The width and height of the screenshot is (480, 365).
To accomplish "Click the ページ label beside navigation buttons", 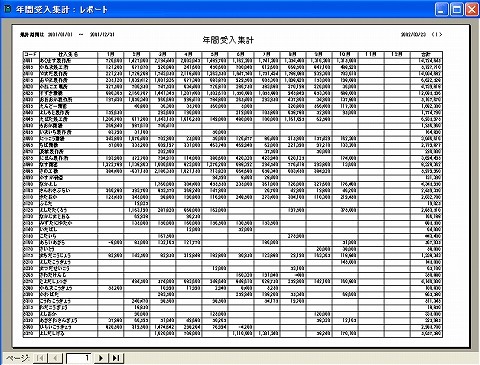I will (x=17, y=358).
